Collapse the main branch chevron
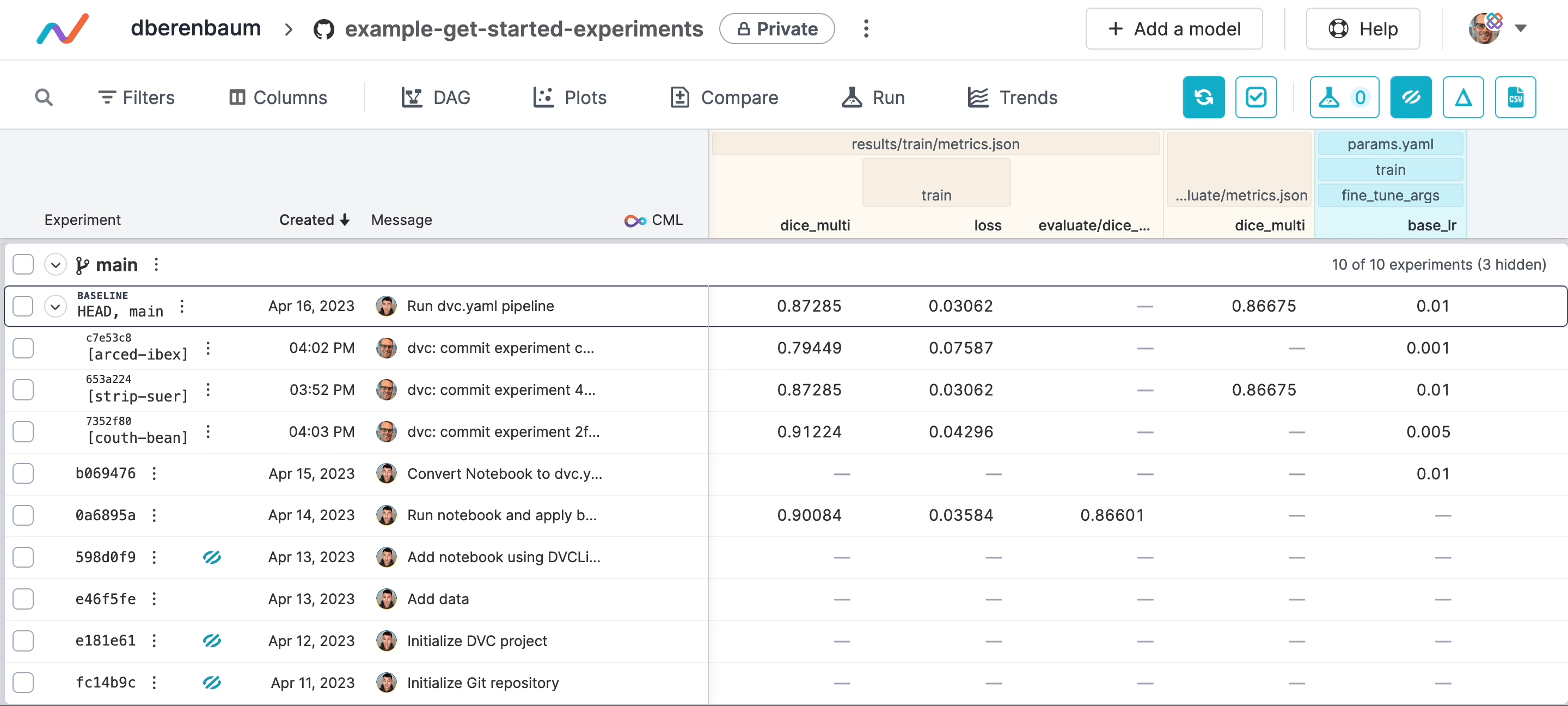 tap(56, 264)
